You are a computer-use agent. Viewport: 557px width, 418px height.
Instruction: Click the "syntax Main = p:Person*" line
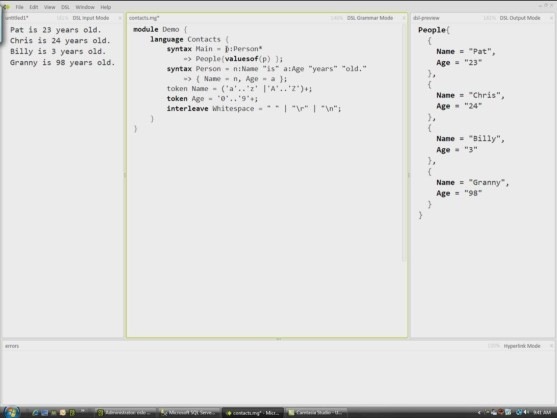point(215,49)
